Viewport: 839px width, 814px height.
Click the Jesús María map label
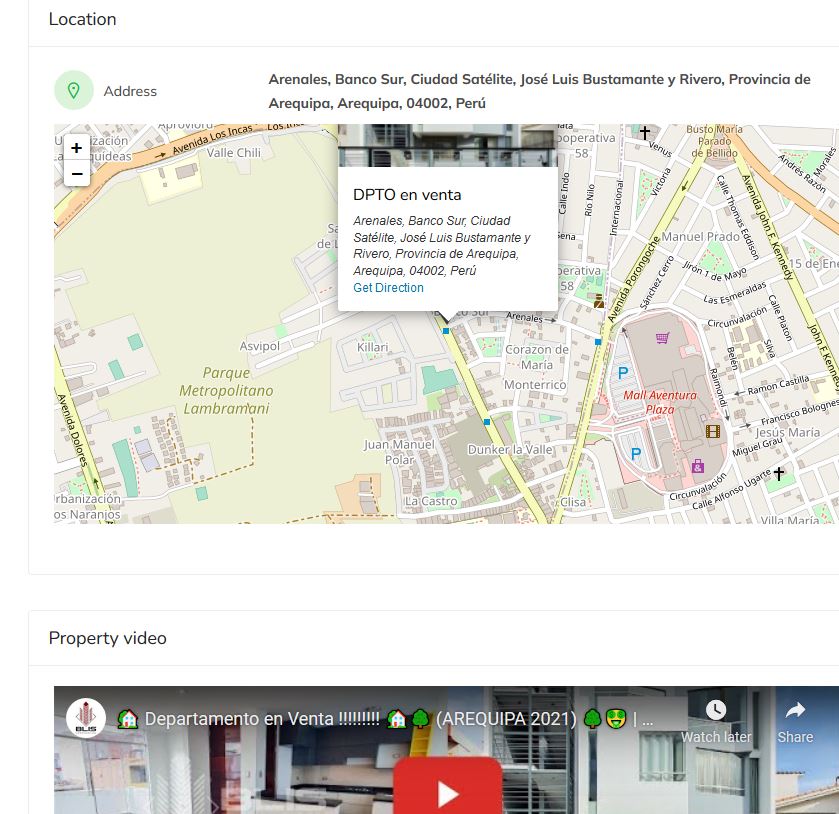point(788,432)
